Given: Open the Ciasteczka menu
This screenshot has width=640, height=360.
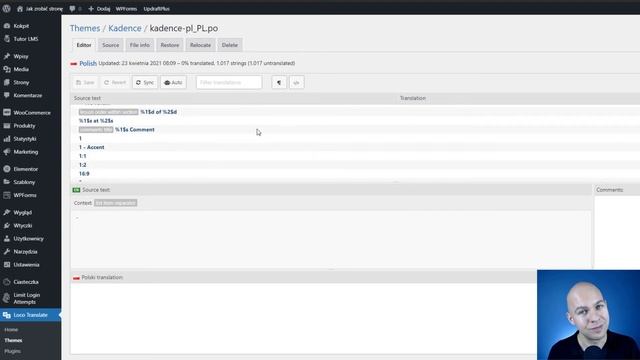Looking at the screenshot, I should tap(26, 282).
